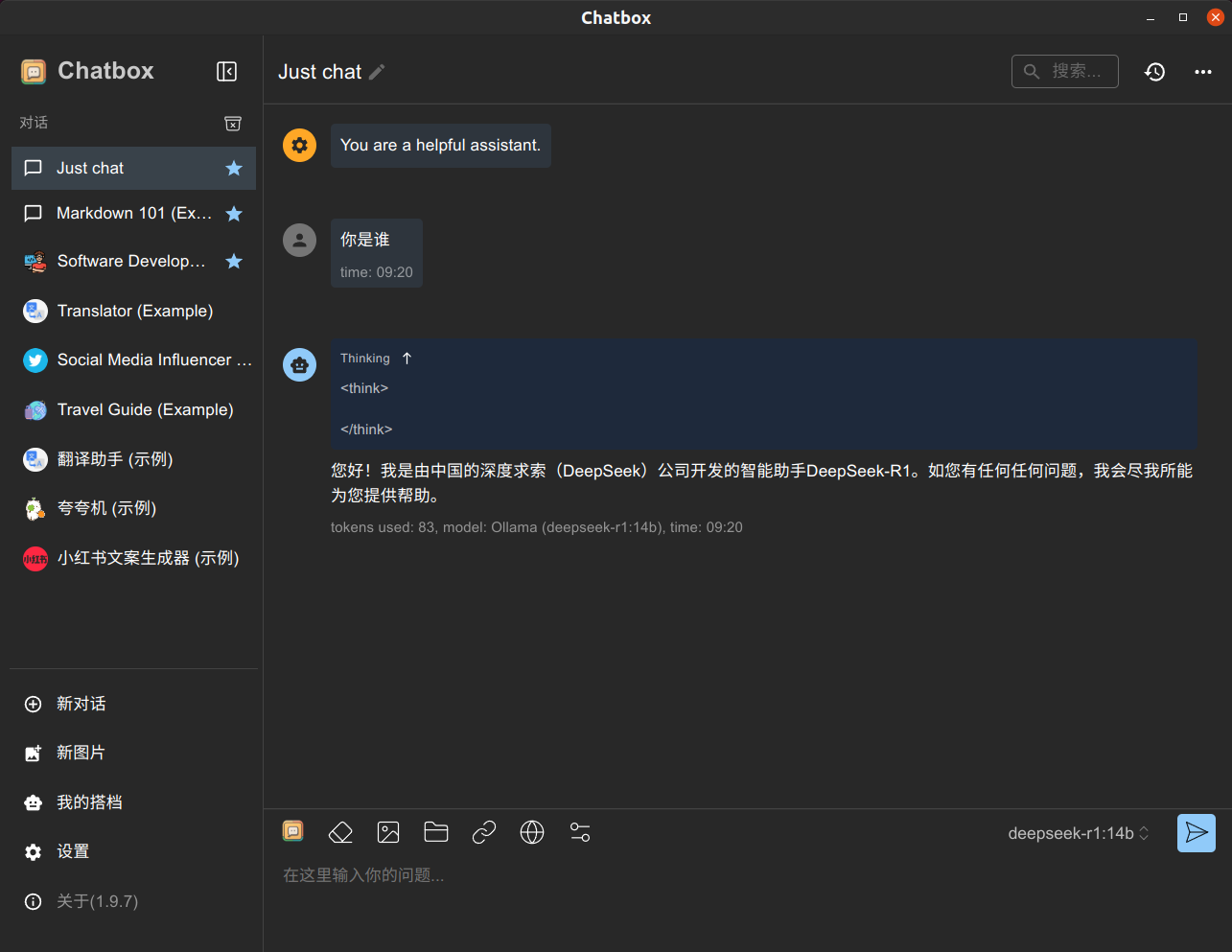Click the 对话 section label
The image size is (1232, 952).
[x=34, y=123]
